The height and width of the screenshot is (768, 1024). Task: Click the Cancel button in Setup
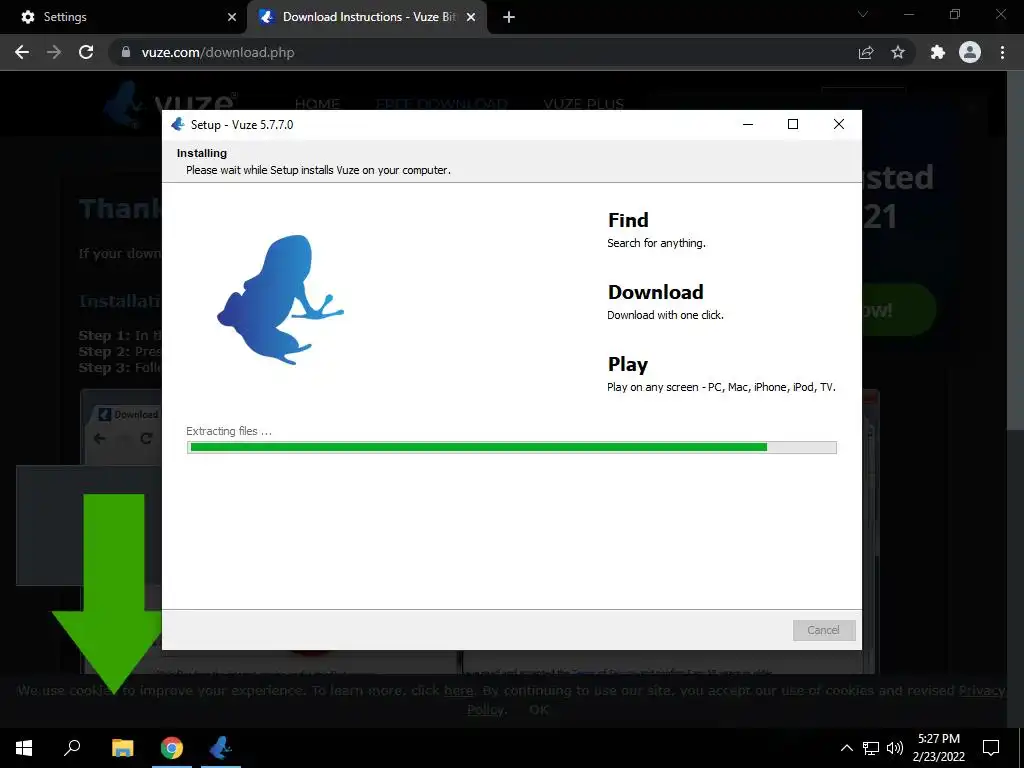click(x=824, y=630)
